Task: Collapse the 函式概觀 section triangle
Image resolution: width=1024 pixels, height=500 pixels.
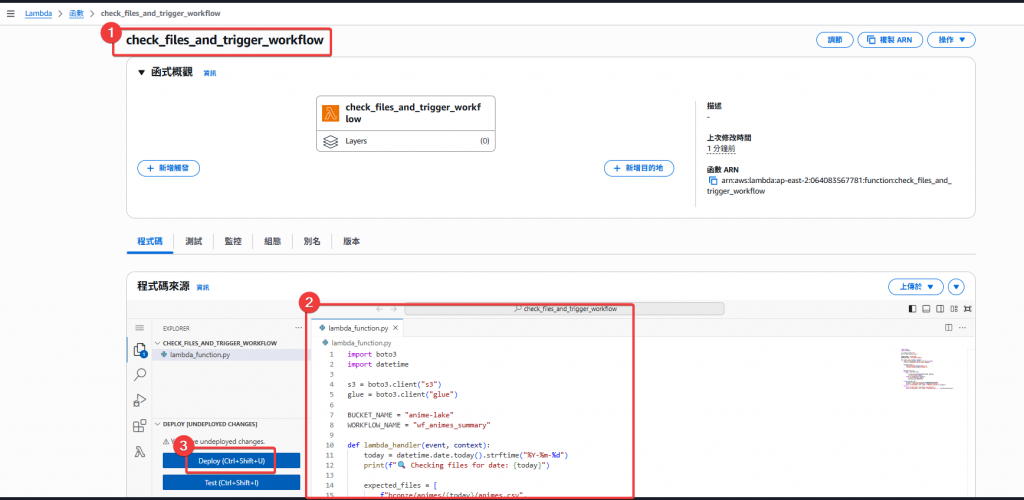Action: pos(141,72)
